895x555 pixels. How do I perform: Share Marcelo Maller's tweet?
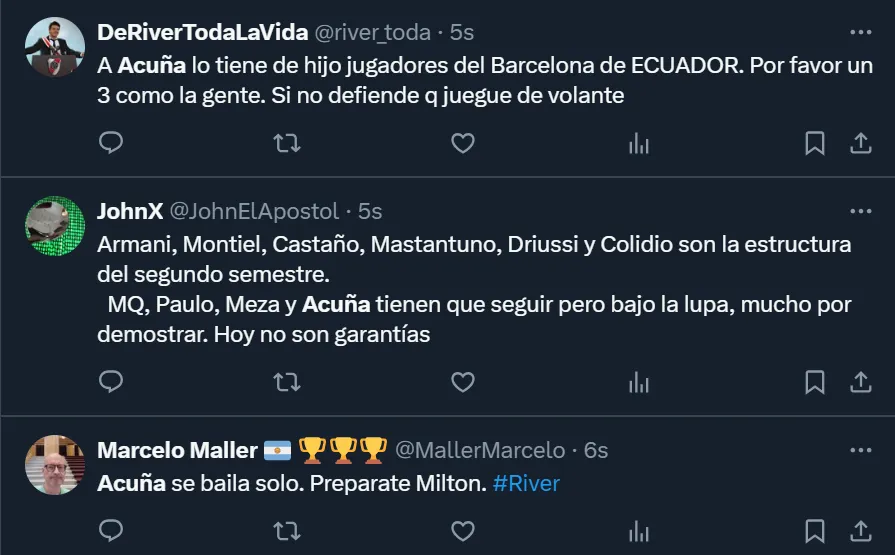860,529
